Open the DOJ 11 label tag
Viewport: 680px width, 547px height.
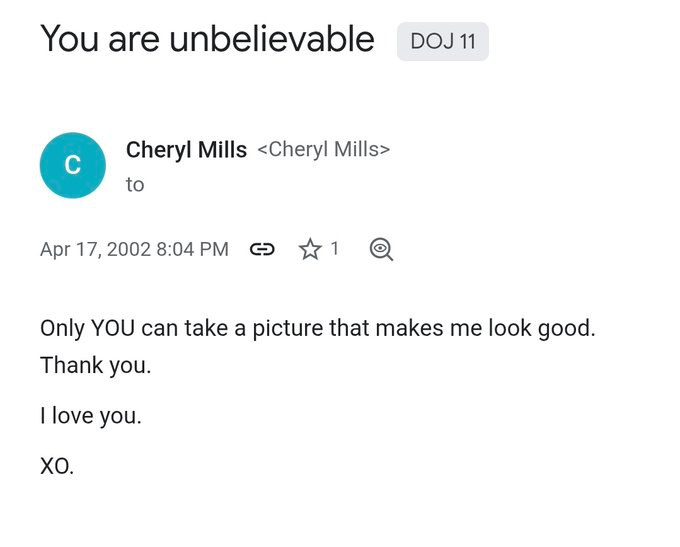point(443,42)
